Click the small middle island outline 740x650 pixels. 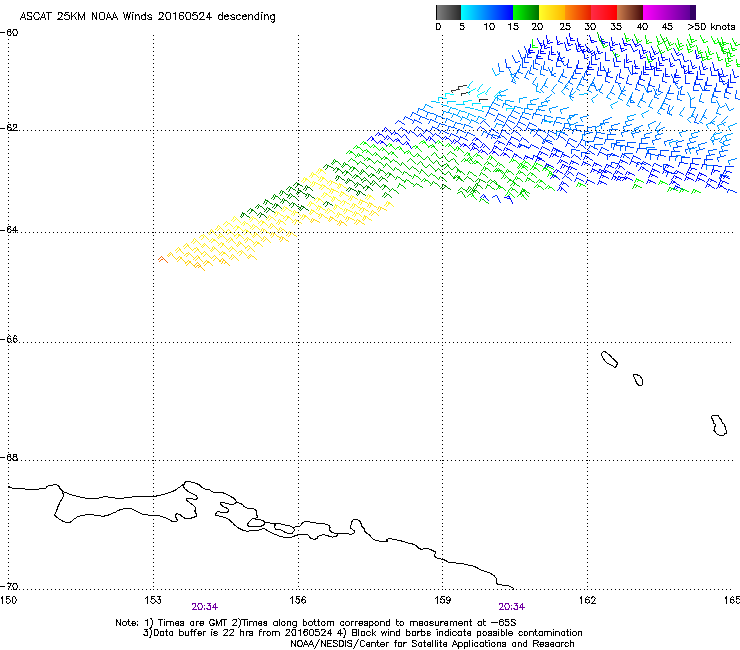pos(638,380)
